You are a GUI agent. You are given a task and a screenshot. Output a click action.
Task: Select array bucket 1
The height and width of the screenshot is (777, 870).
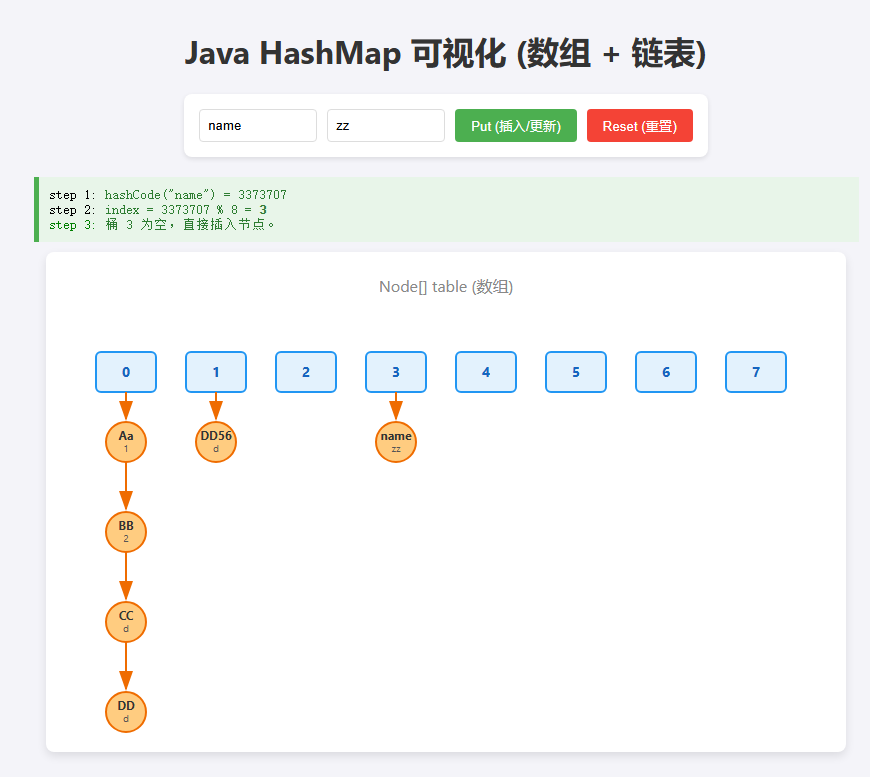216,372
